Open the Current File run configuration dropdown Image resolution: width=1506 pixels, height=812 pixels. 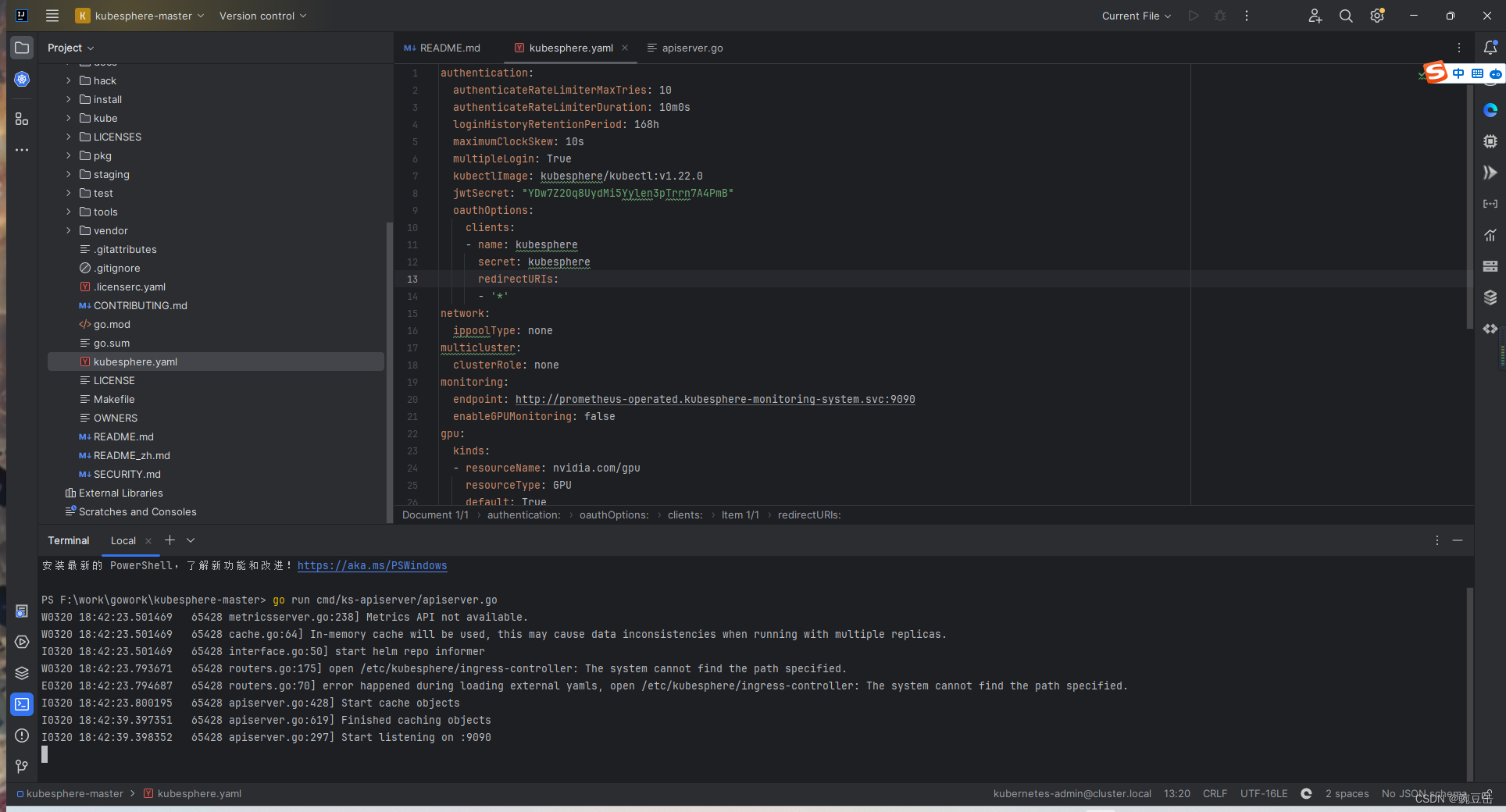[1137, 16]
